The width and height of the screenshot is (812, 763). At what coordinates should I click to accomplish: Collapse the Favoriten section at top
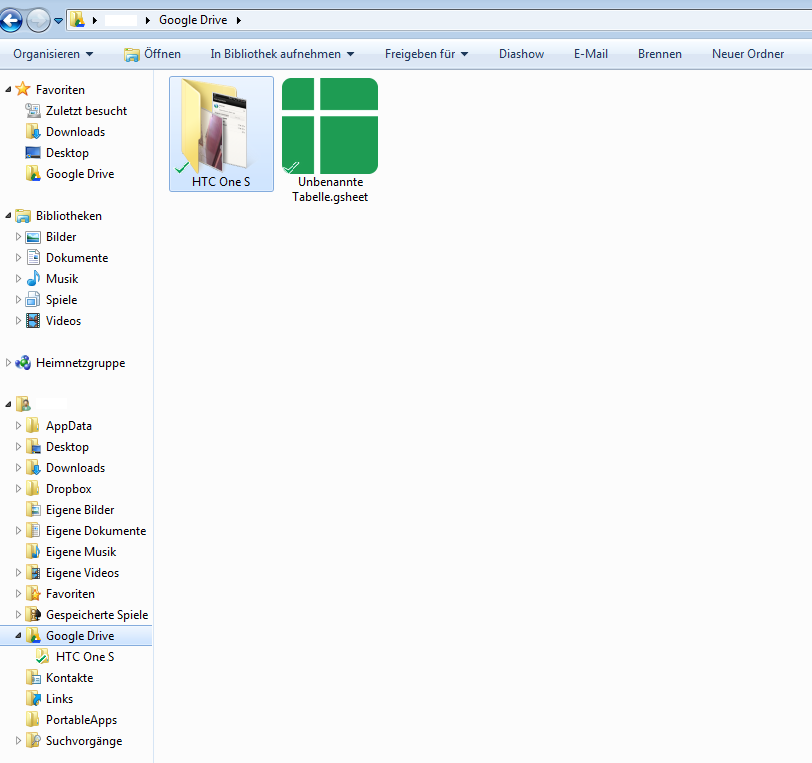pyautogui.click(x=8, y=90)
